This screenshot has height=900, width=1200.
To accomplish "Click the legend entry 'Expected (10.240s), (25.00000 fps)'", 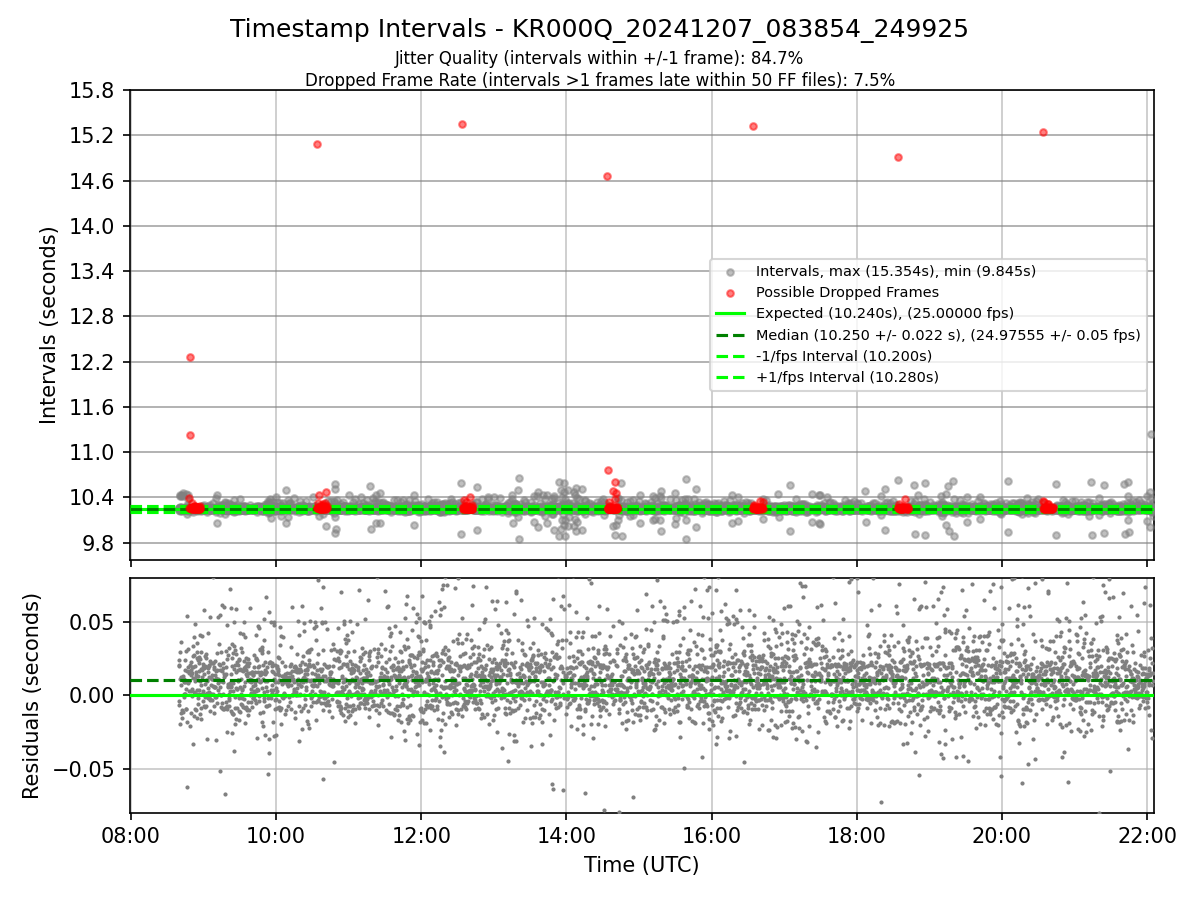I will click(885, 313).
